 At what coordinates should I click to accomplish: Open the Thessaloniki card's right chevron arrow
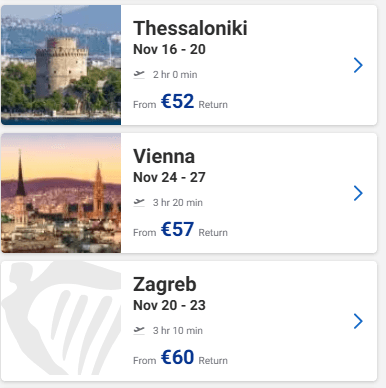click(x=358, y=65)
